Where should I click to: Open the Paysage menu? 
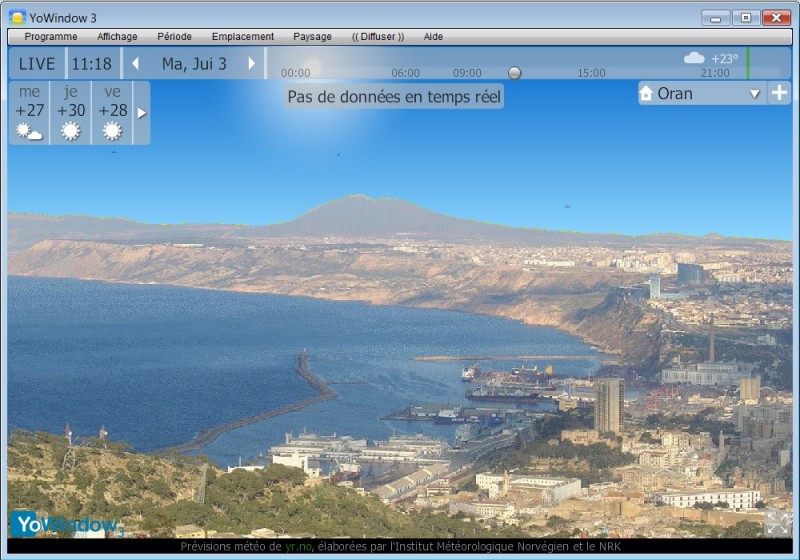tap(312, 37)
